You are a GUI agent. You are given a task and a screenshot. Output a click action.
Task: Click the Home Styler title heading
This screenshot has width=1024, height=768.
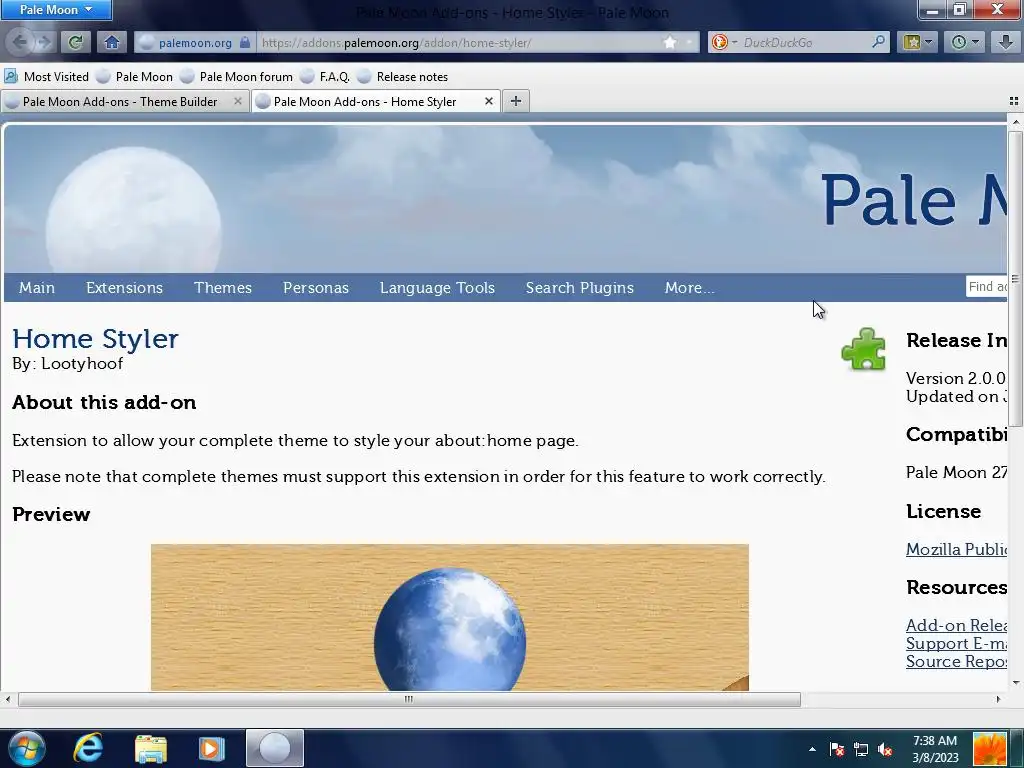pyautogui.click(x=95, y=338)
